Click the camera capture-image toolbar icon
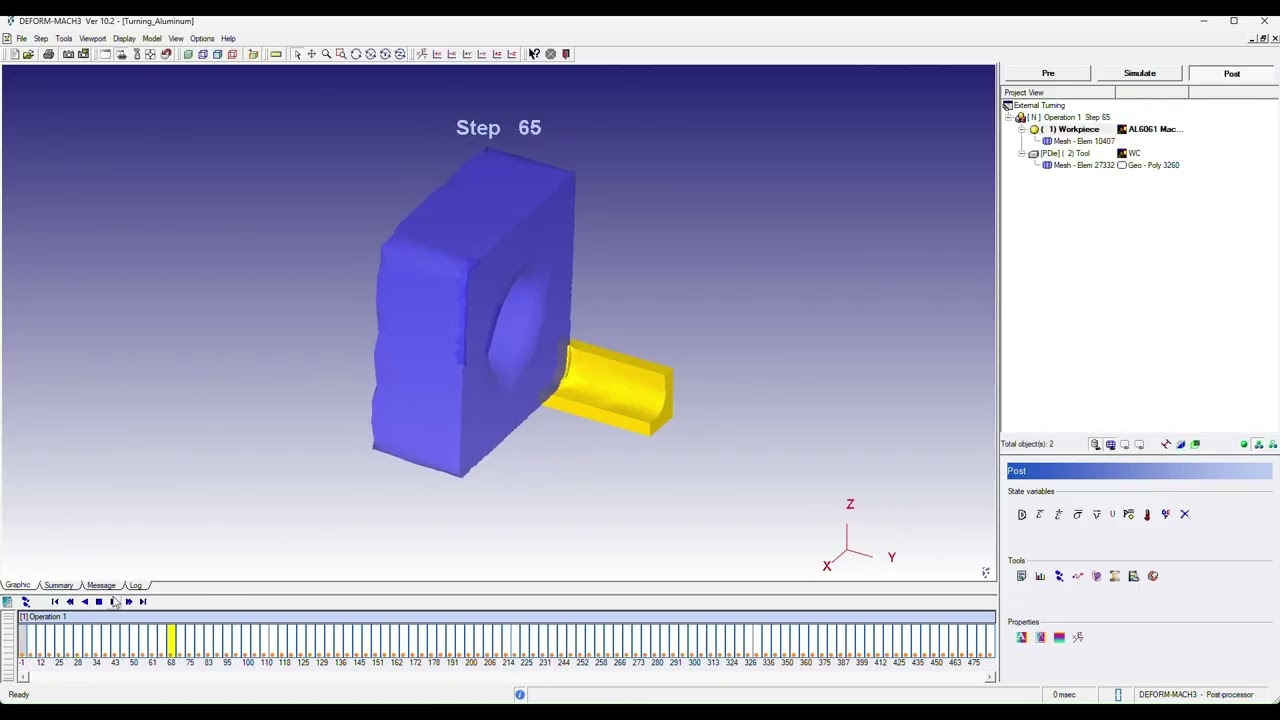The height and width of the screenshot is (720, 1280). tap(68, 54)
